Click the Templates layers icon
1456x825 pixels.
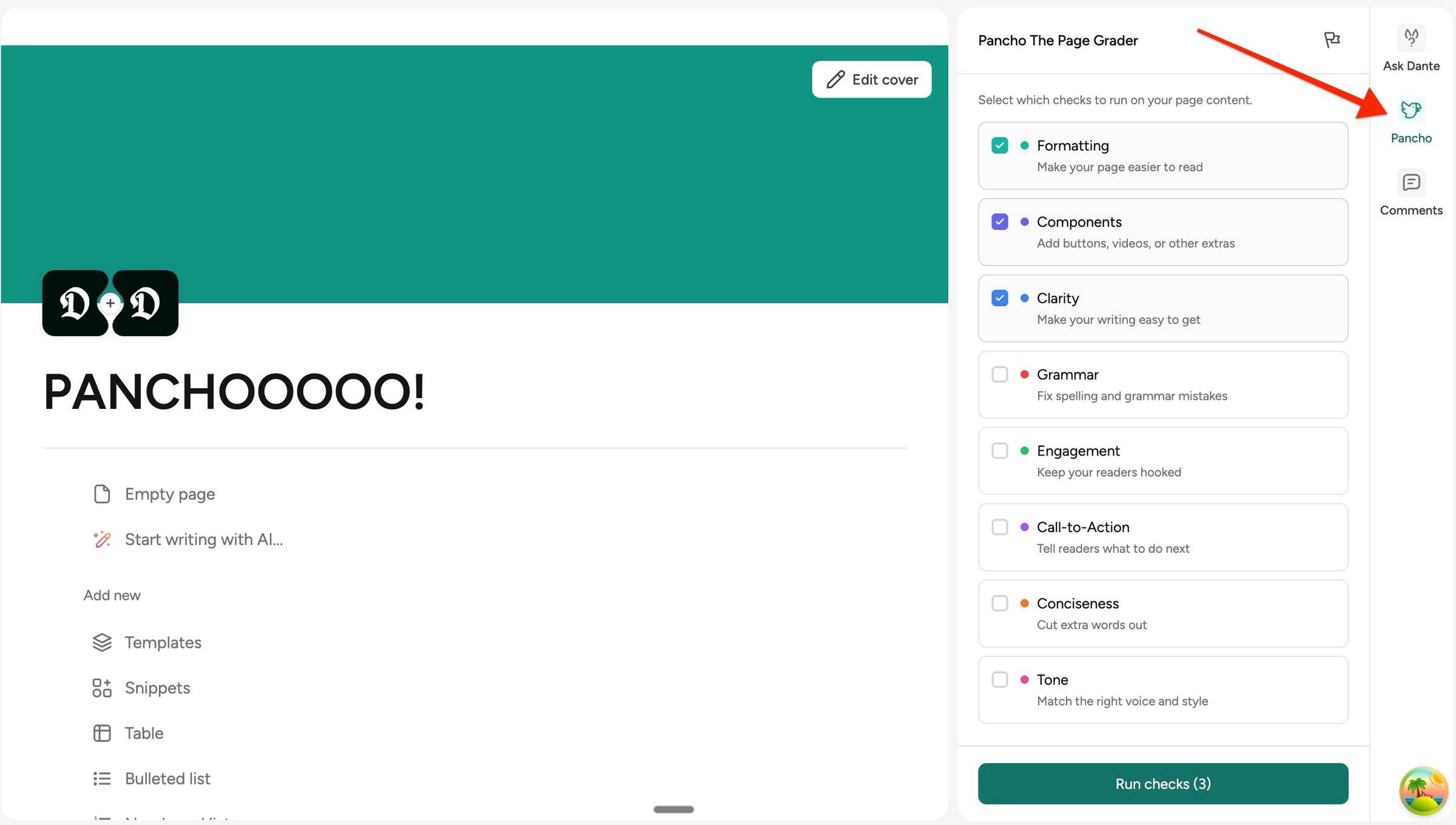(x=102, y=642)
